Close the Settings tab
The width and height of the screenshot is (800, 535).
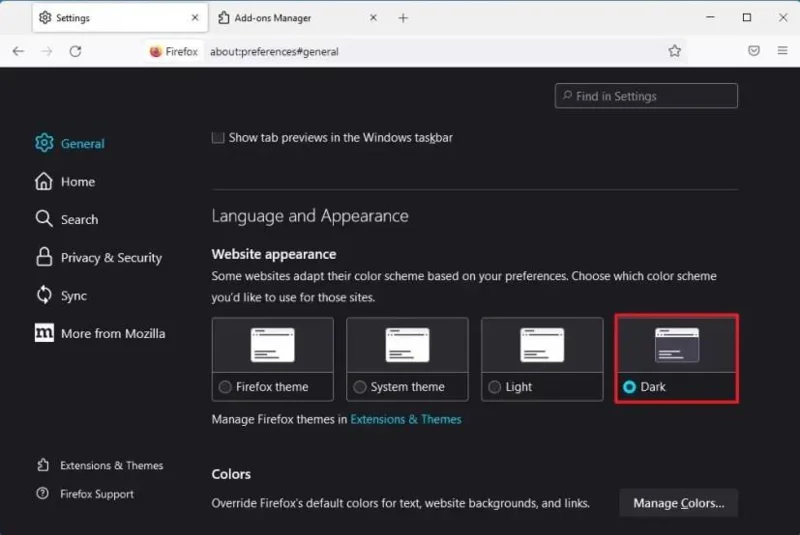[x=195, y=17]
